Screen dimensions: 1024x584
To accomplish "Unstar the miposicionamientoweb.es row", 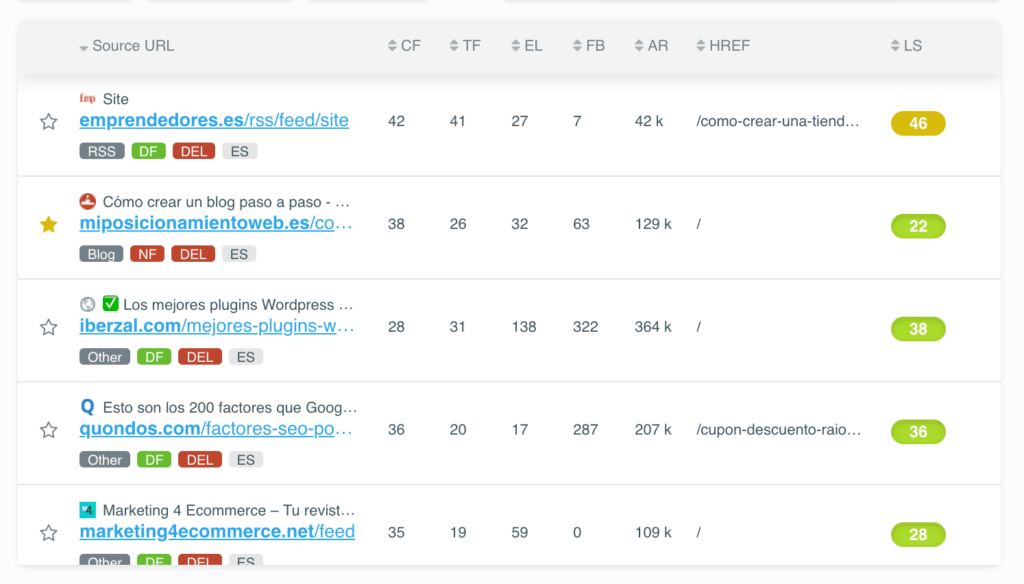I will (x=48, y=225).
